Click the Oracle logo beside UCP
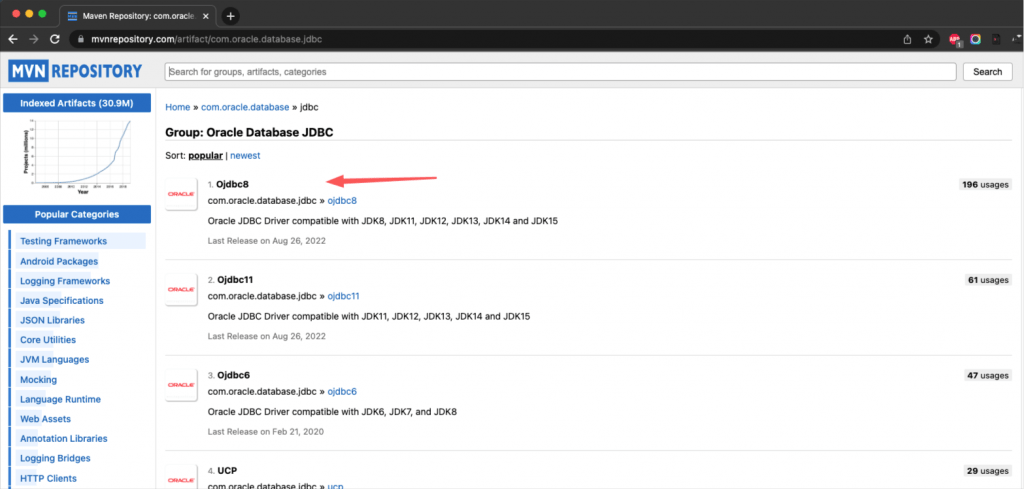The height and width of the screenshot is (489, 1024). point(181,477)
